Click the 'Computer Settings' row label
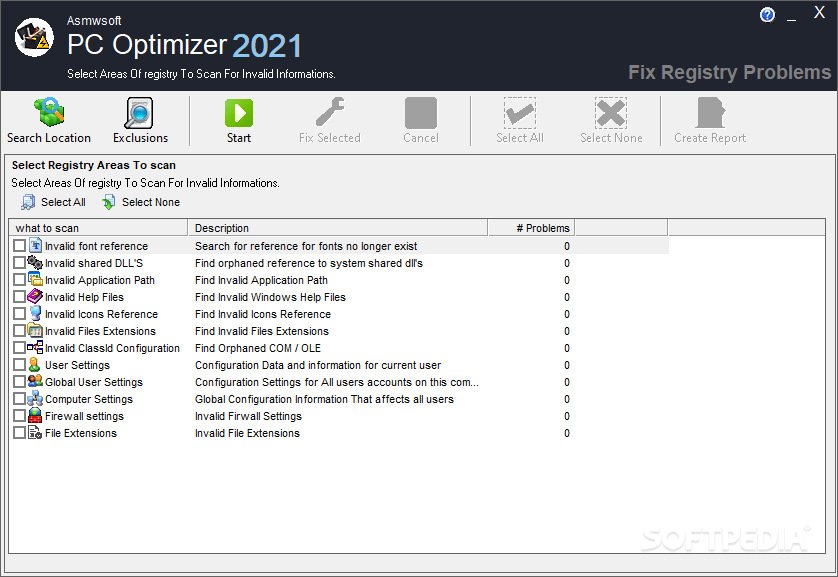Screen dimensions: 838x577 89,399
